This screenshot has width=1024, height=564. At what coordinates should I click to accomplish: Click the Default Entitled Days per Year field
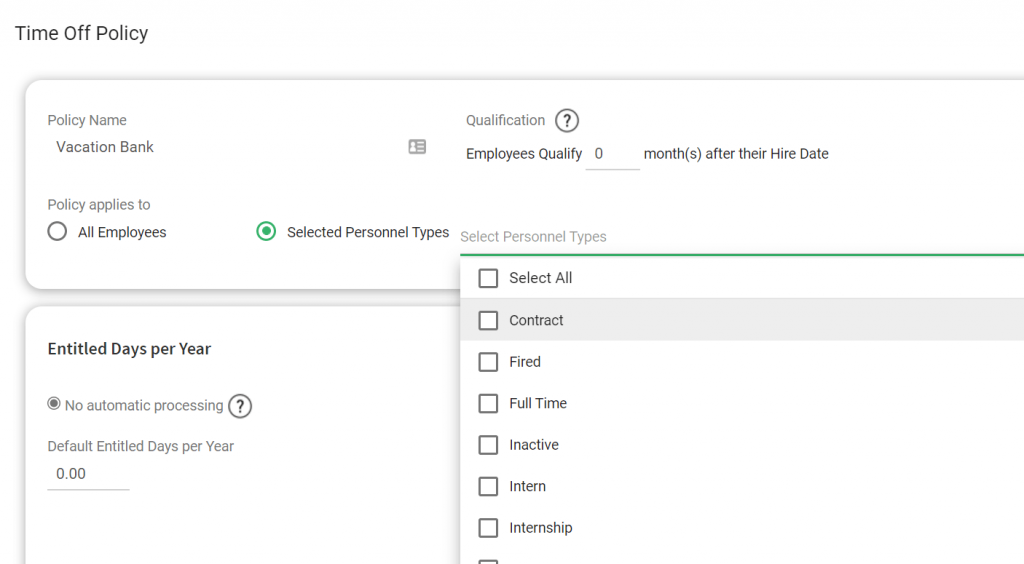(x=88, y=475)
